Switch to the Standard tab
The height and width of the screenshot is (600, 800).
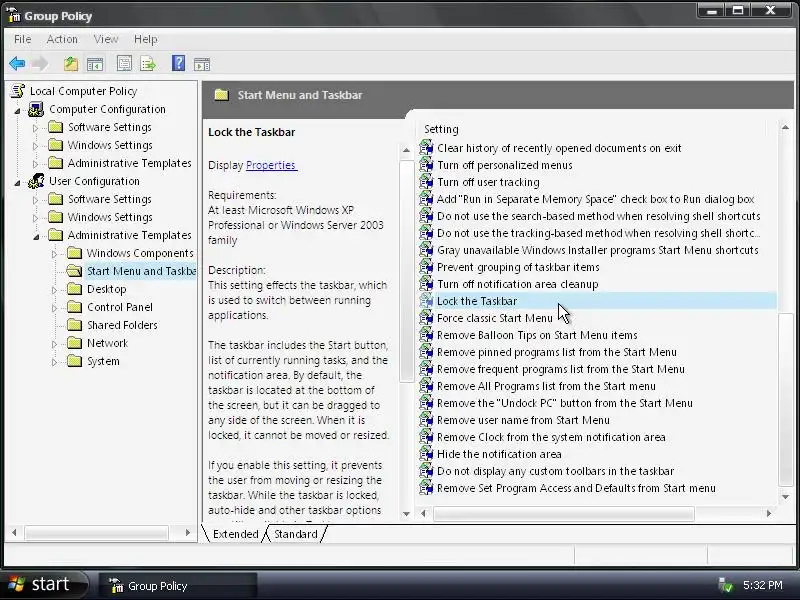pos(295,534)
